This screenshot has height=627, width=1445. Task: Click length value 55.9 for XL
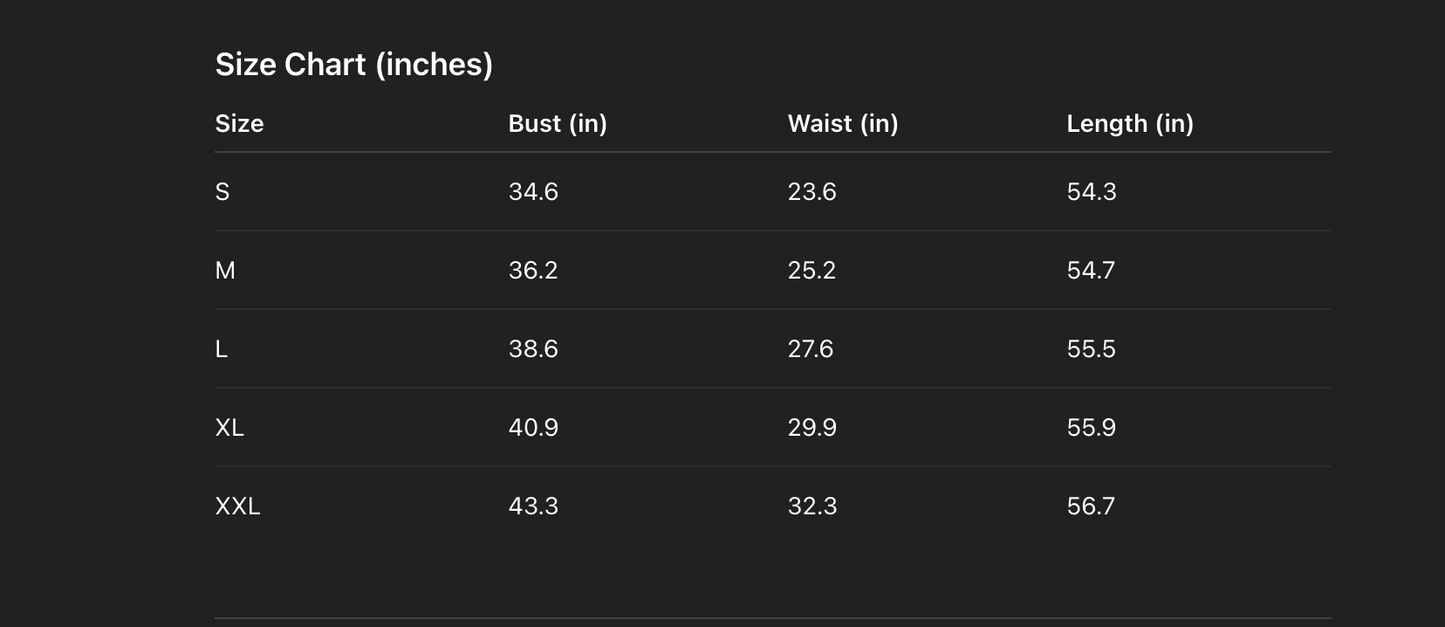click(x=1091, y=427)
